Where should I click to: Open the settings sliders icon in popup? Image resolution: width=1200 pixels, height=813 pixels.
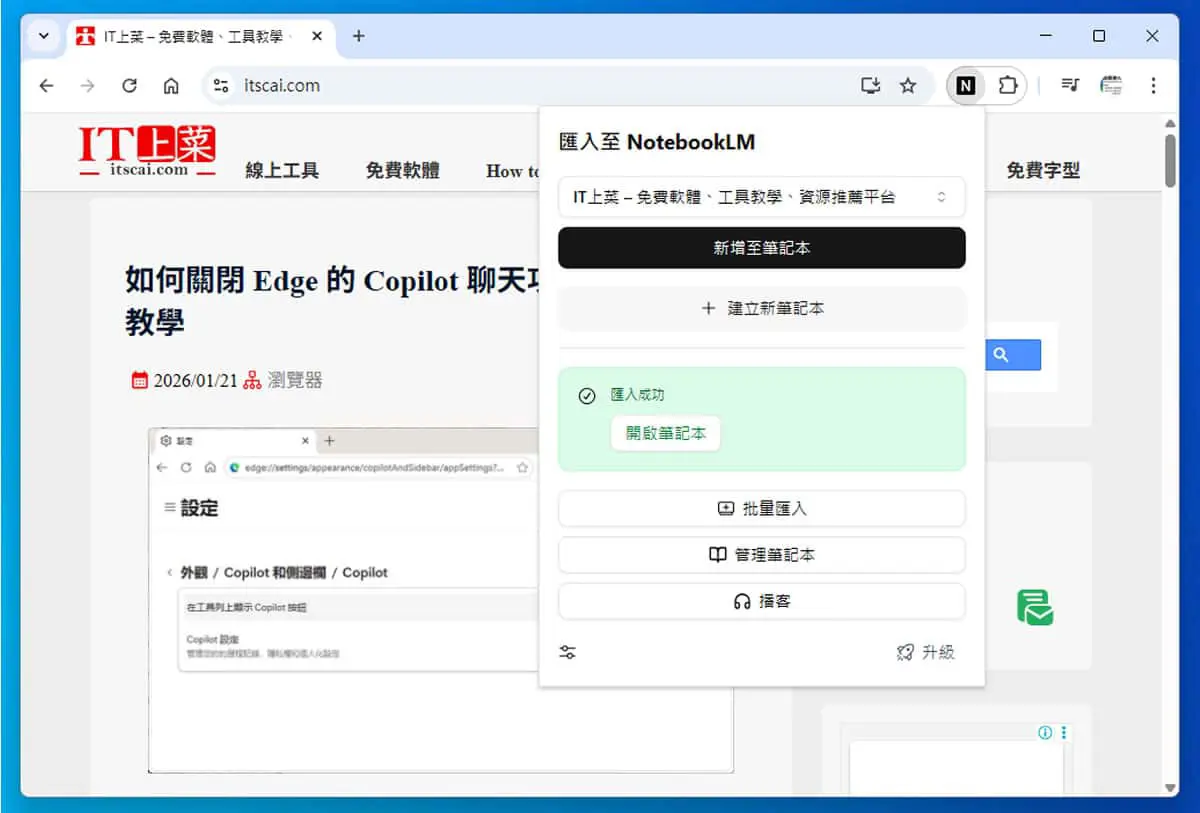coord(568,653)
